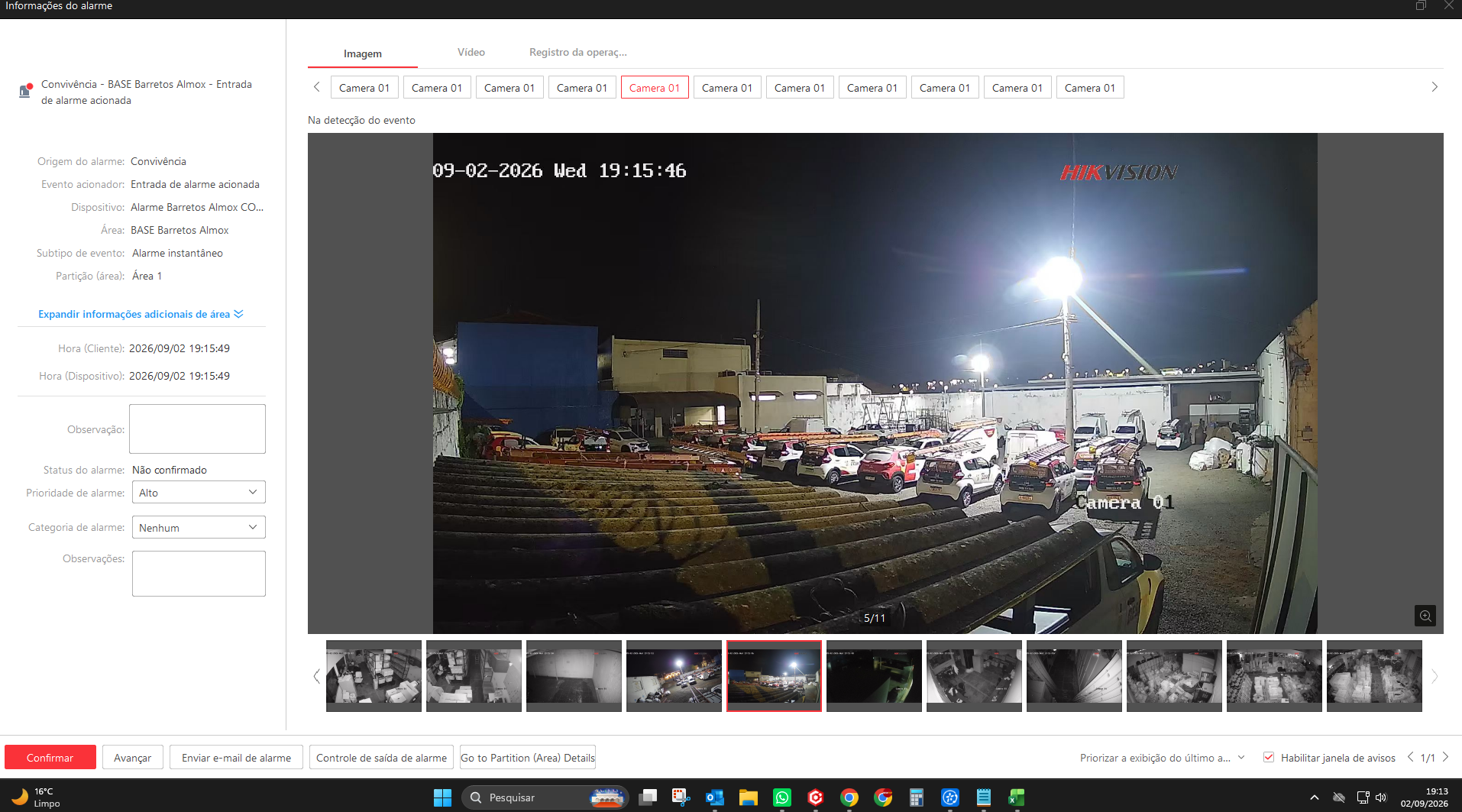Open the Registro da operaç... tab
This screenshot has width=1462, height=812.
pyautogui.click(x=578, y=52)
